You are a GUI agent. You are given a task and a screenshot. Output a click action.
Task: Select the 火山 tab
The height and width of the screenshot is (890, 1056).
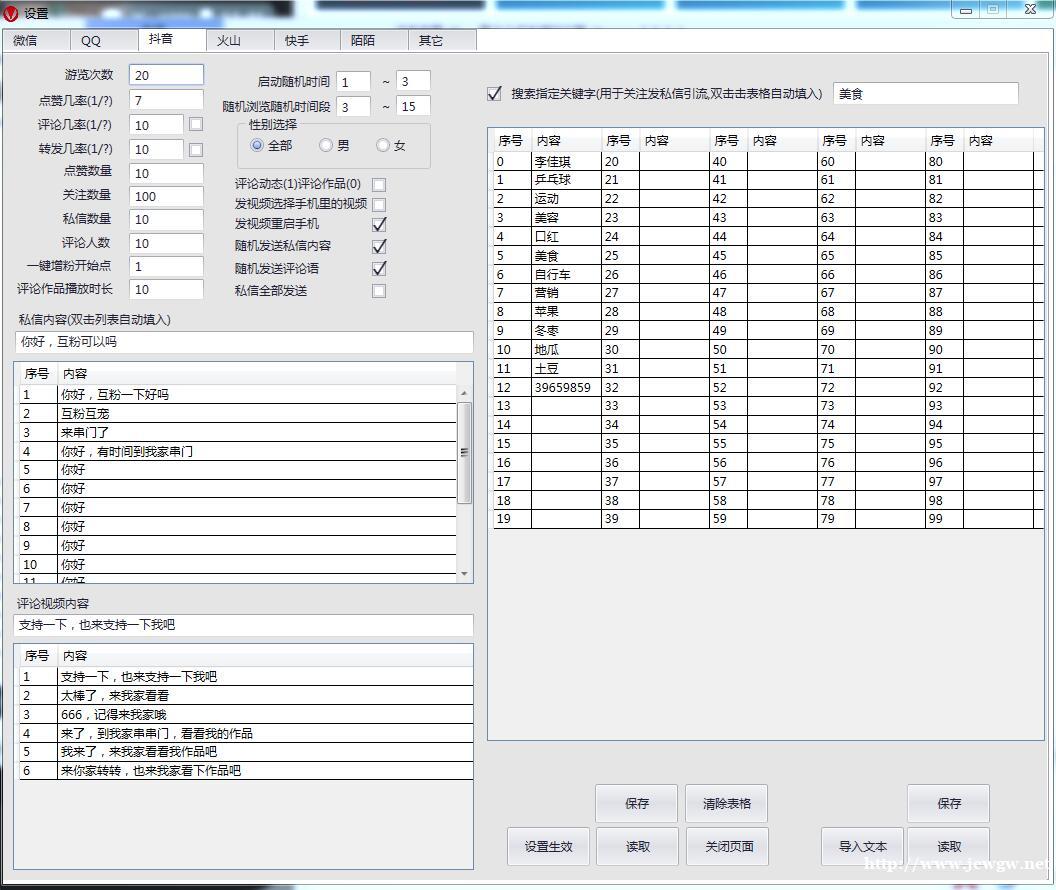click(x=229, y=41)
